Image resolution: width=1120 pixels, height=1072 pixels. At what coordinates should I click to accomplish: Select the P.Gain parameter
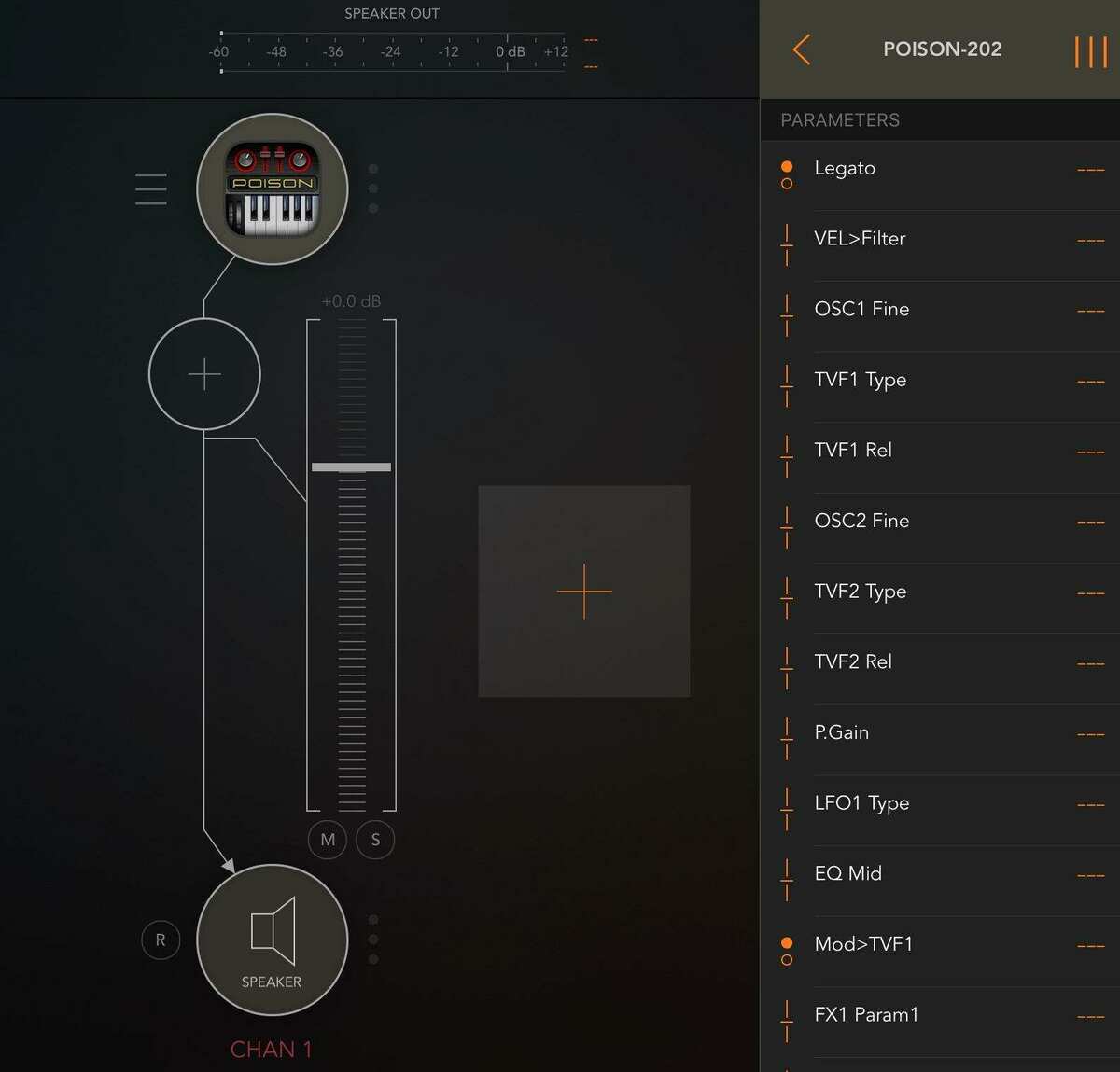[940, 740]
